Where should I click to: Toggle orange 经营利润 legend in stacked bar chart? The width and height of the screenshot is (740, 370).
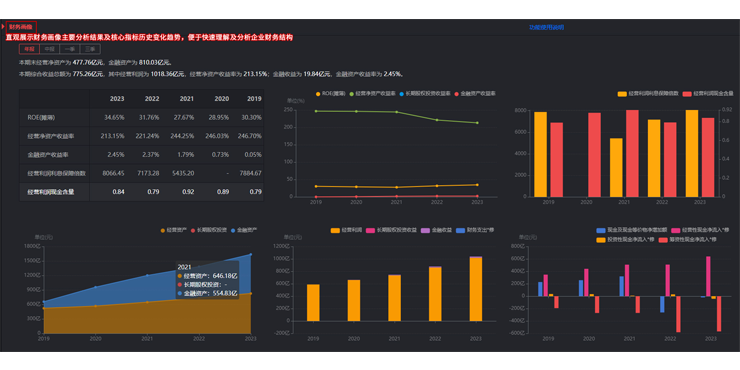(335, 230)
